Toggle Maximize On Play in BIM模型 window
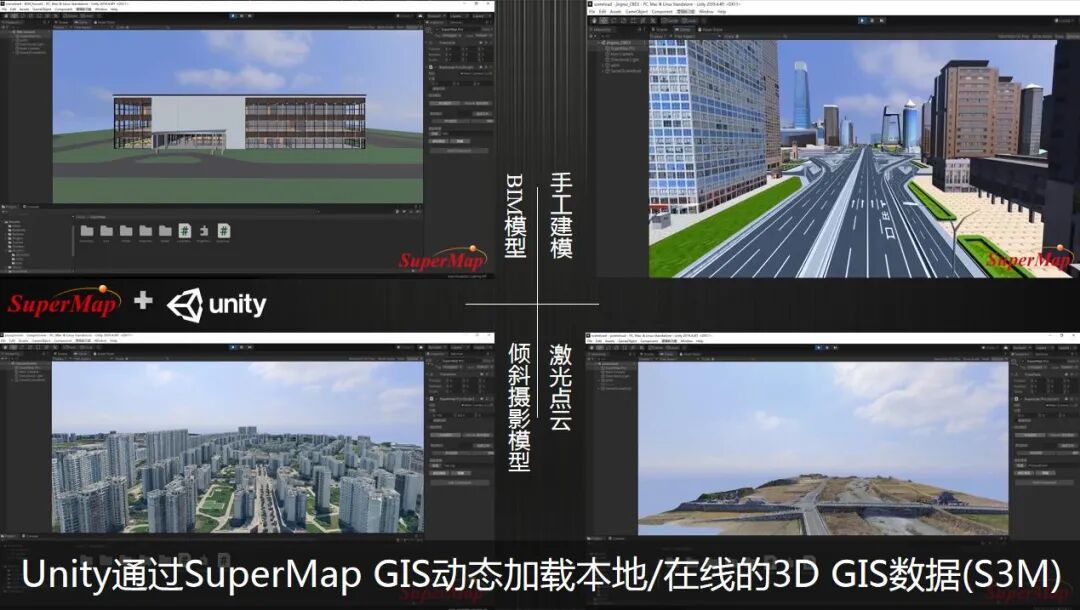The height and width of the screenshot is (610, 1080). click(361, 28)
